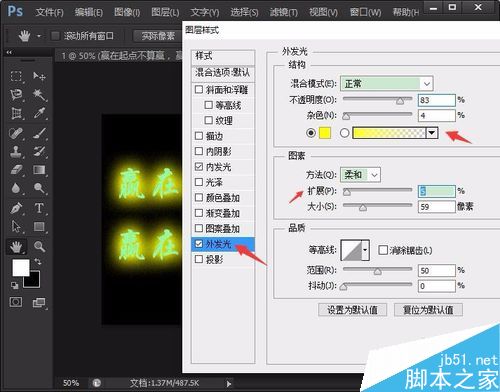Screen dimensions: 500x392
Task: Enable 内阴影 checkbox
Action: (x=199, y=151)
